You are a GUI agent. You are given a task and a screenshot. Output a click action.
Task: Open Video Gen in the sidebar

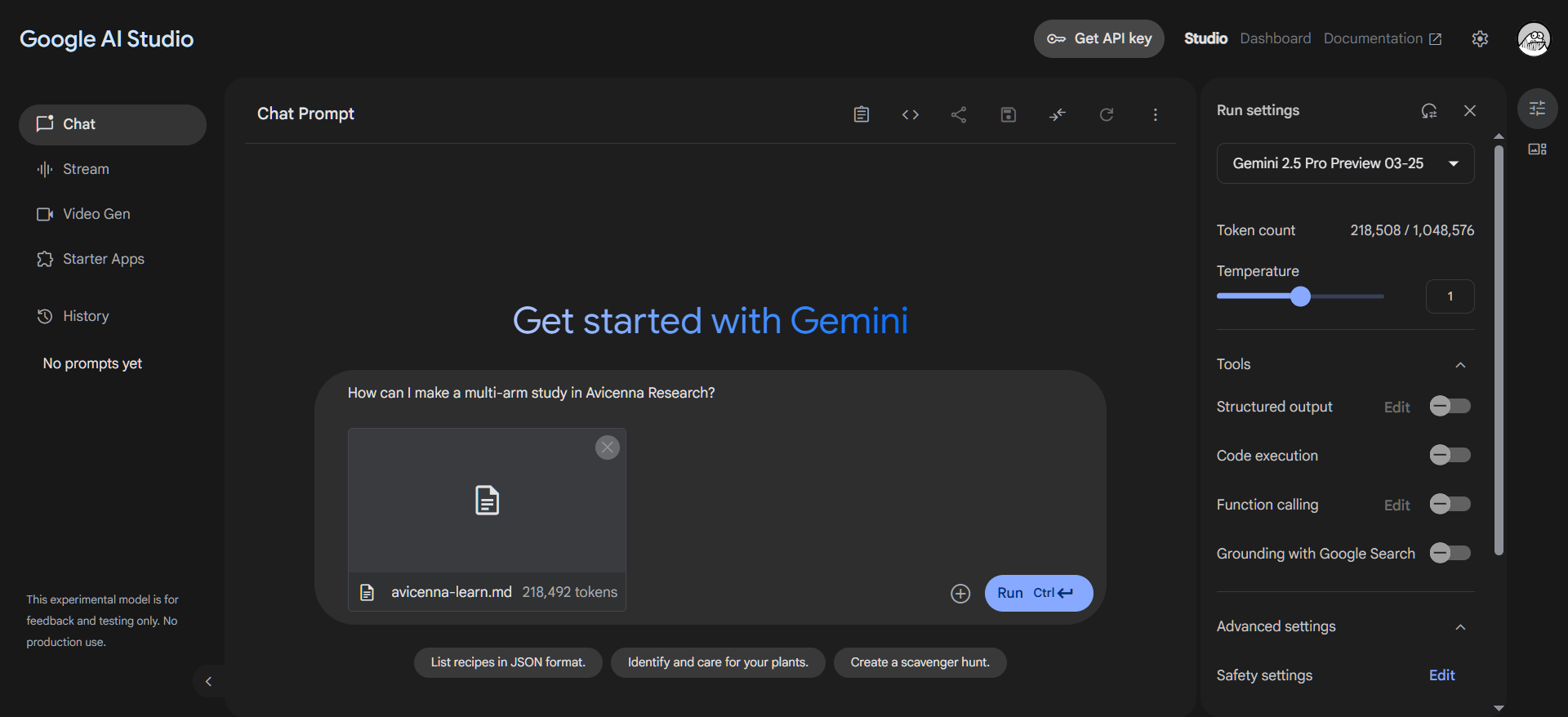(x=113, y=214)
